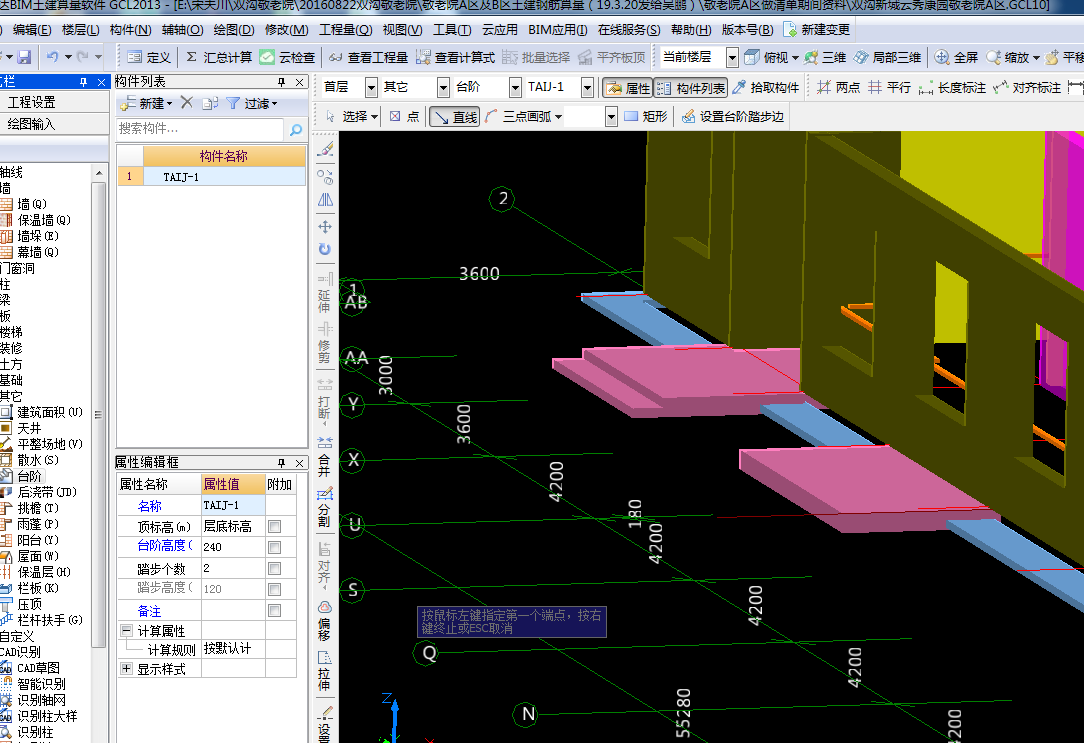This screenshot has width=1084, height=743.
Task: Open 楼层(L) menu
Action: (x=81, y=30)
